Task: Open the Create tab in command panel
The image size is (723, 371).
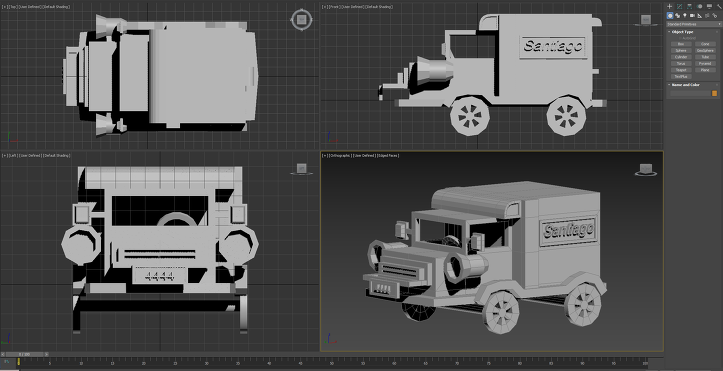Action: pyautogui.click(x=670, y=6)
